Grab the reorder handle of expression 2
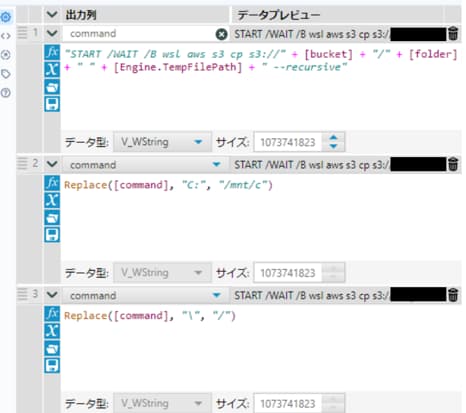 coord(22,164)
